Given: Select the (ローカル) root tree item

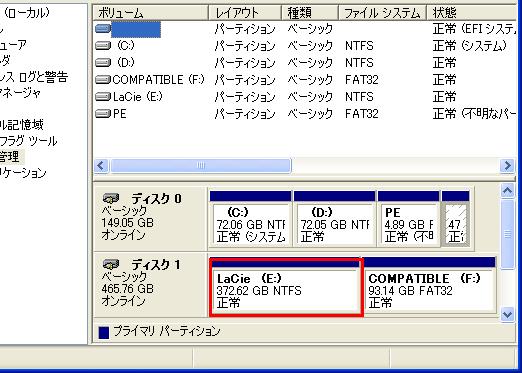Looking at the screenshot, I should tap(27, 13).
